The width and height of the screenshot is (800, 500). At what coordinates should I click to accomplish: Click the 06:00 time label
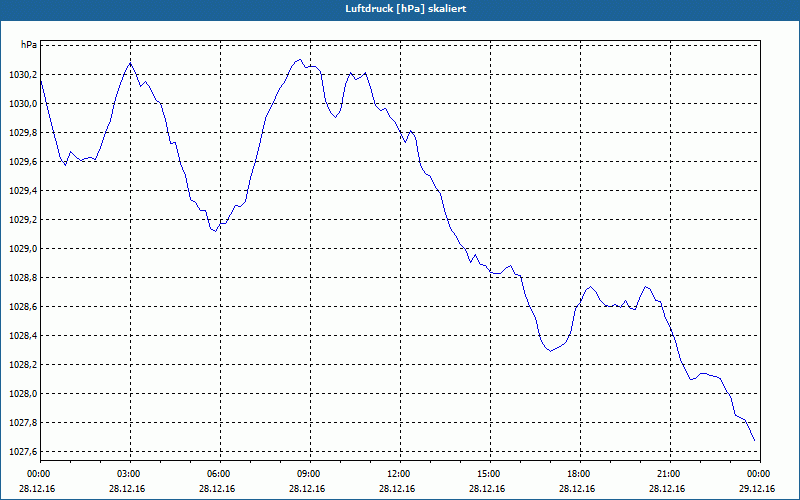(220, 474)
